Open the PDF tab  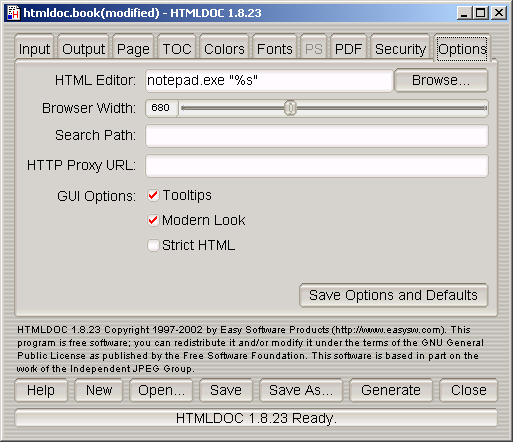point(348,48)
